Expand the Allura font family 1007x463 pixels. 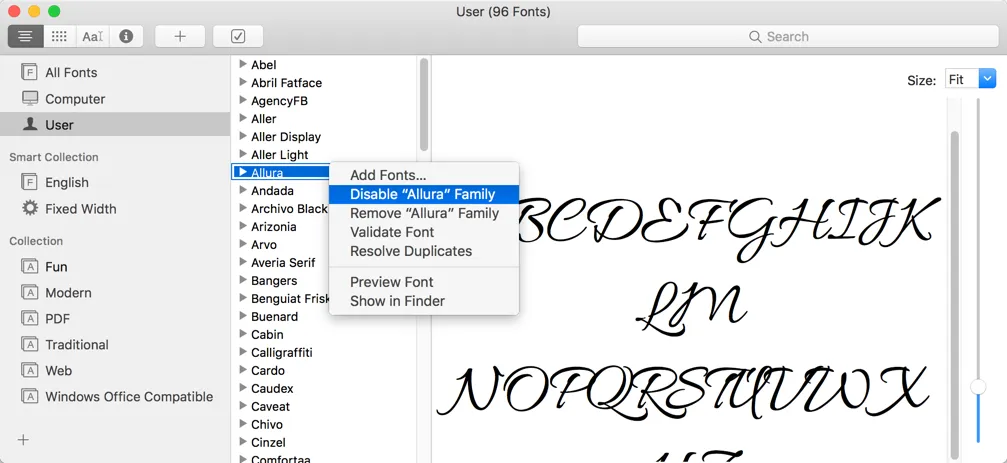[x=243, y=172]
